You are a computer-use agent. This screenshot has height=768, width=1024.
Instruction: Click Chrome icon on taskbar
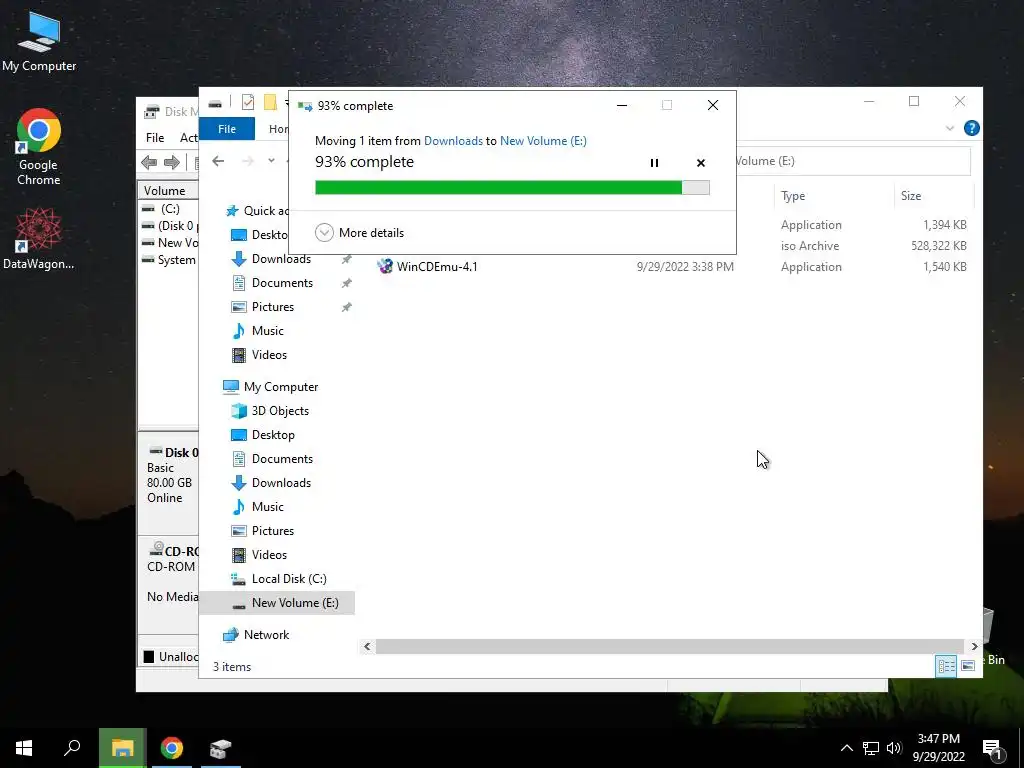[172, 748]
